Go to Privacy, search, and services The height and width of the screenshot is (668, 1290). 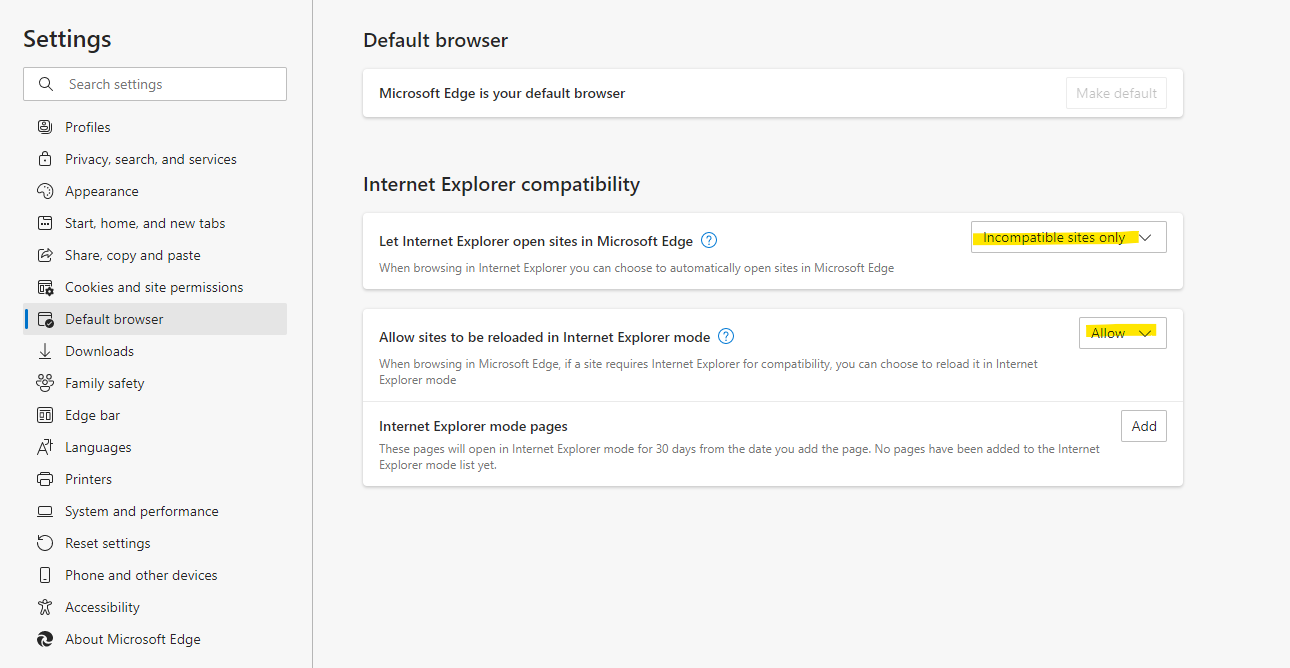click(155, 159)
